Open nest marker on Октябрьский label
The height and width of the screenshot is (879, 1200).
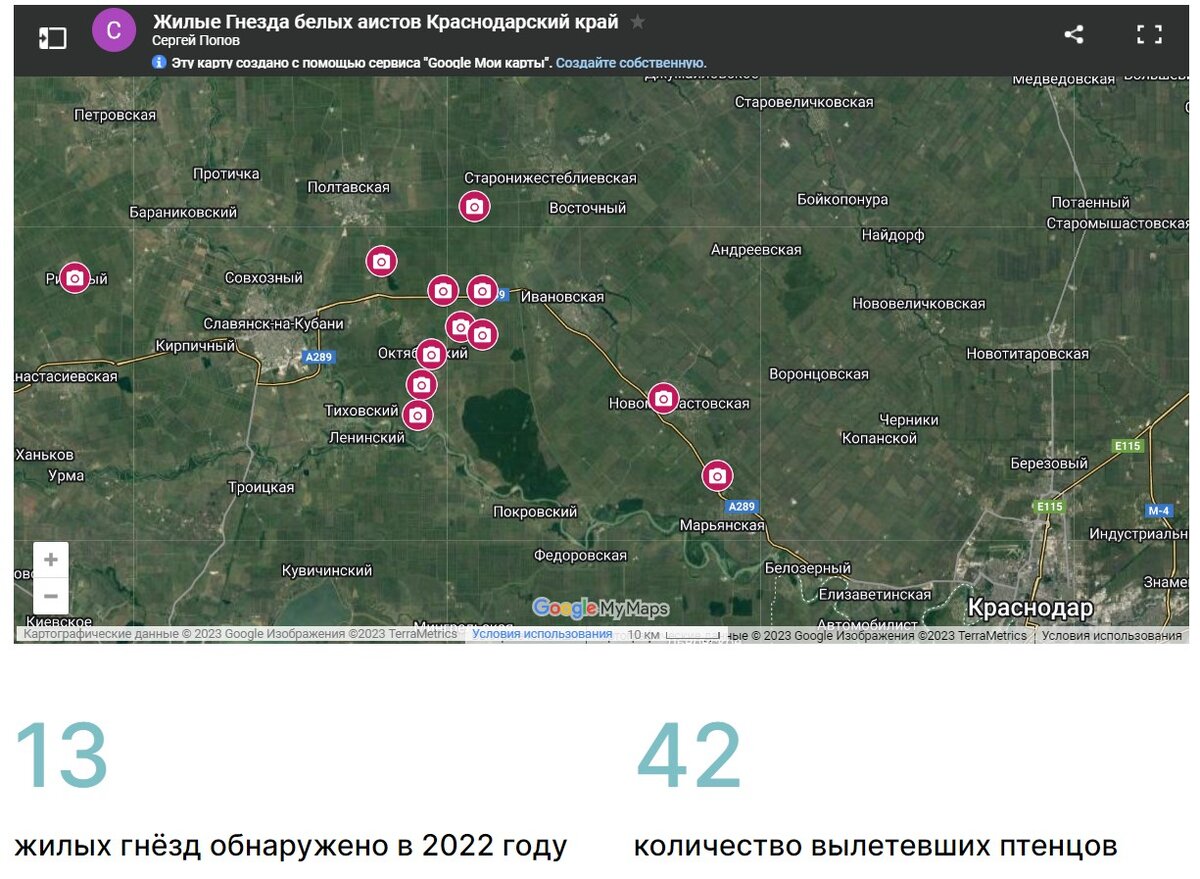coord(431,353)
